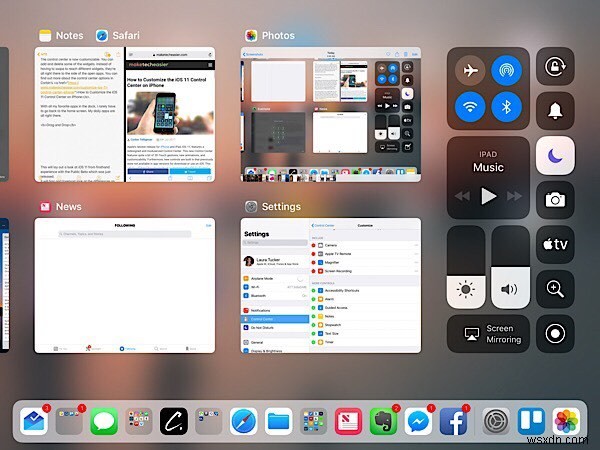Open the article headline in Safari card
This screenshot has height=450, width=600.
[167, 82]
